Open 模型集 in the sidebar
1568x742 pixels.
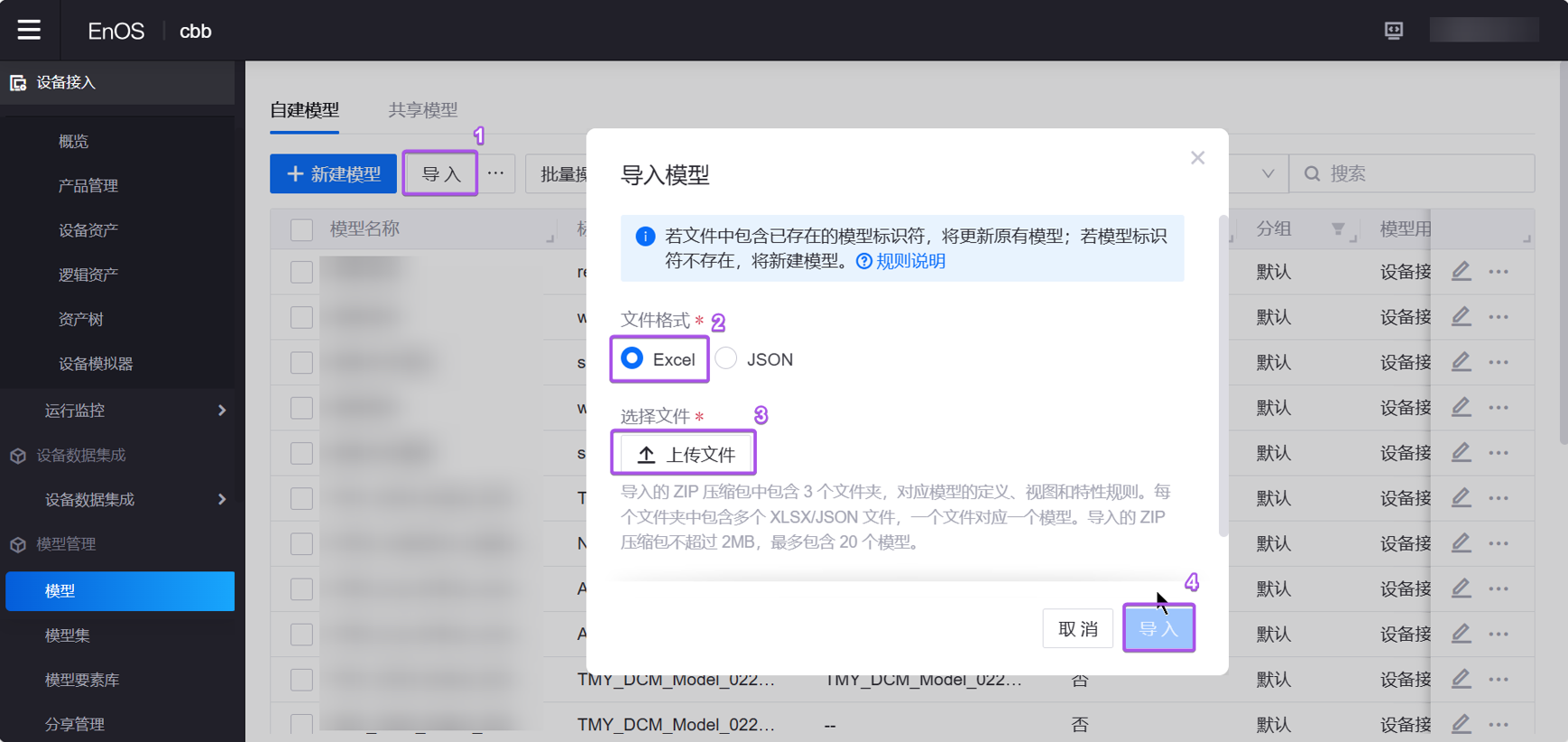[68, 635]
